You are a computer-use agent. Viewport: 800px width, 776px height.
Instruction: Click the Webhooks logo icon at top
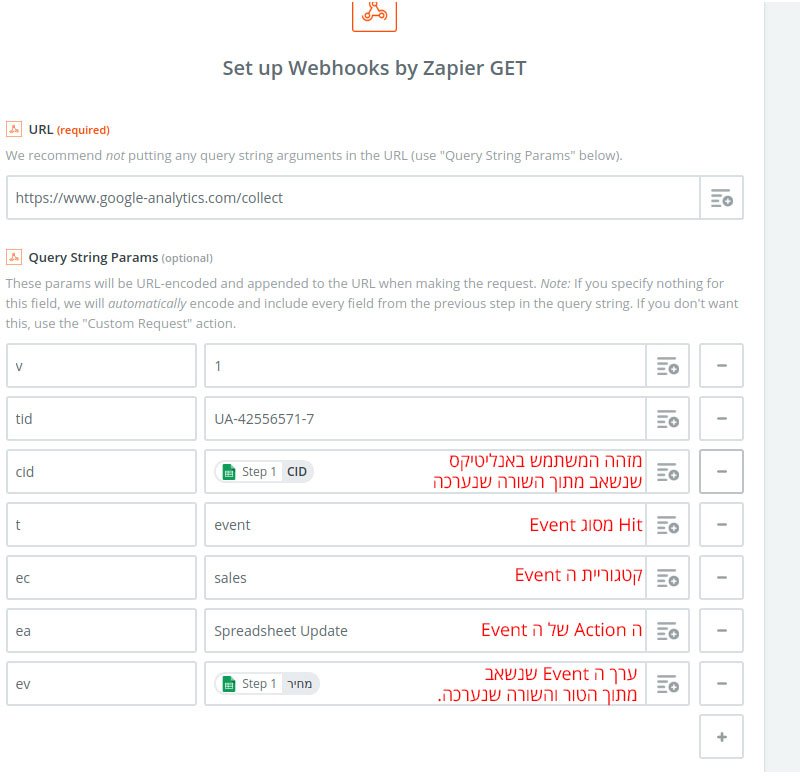point(374,15)
